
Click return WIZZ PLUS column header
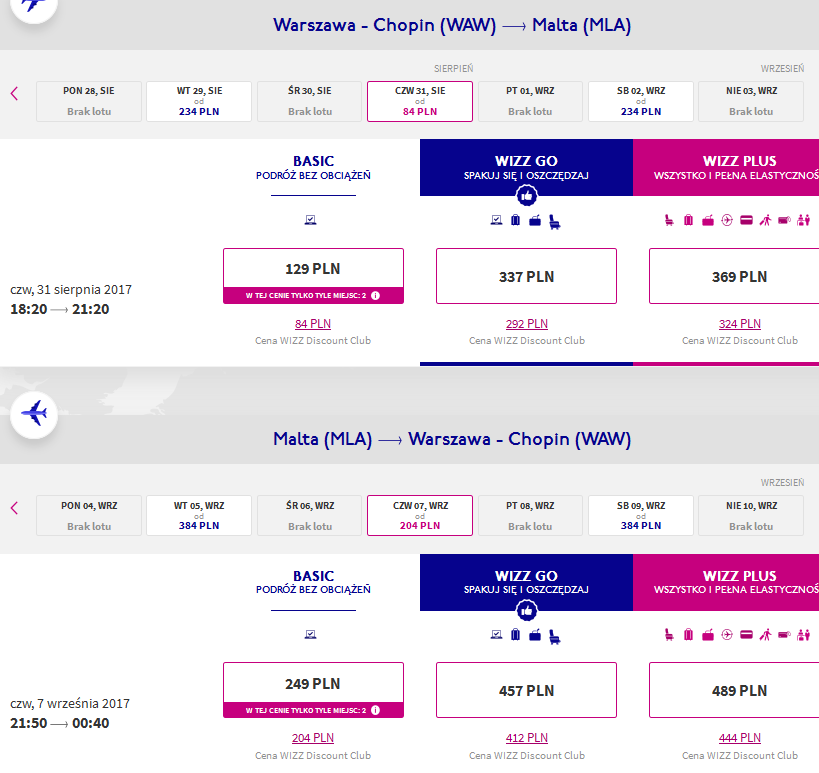pyautogui.click(x=726, y=582)
